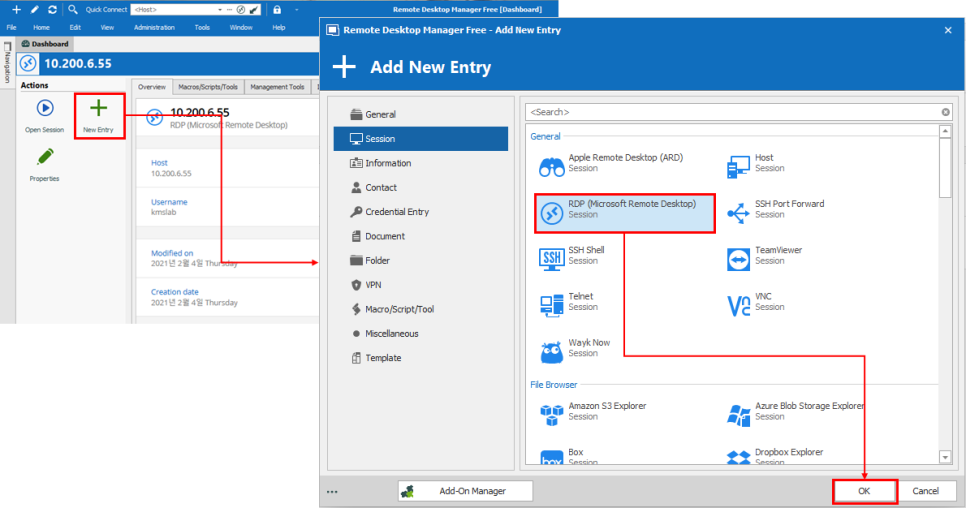The width and height of the screenshot is (966, 508).
Task: Click the green New Entry plus icon
Action: [x=99, y=108]
